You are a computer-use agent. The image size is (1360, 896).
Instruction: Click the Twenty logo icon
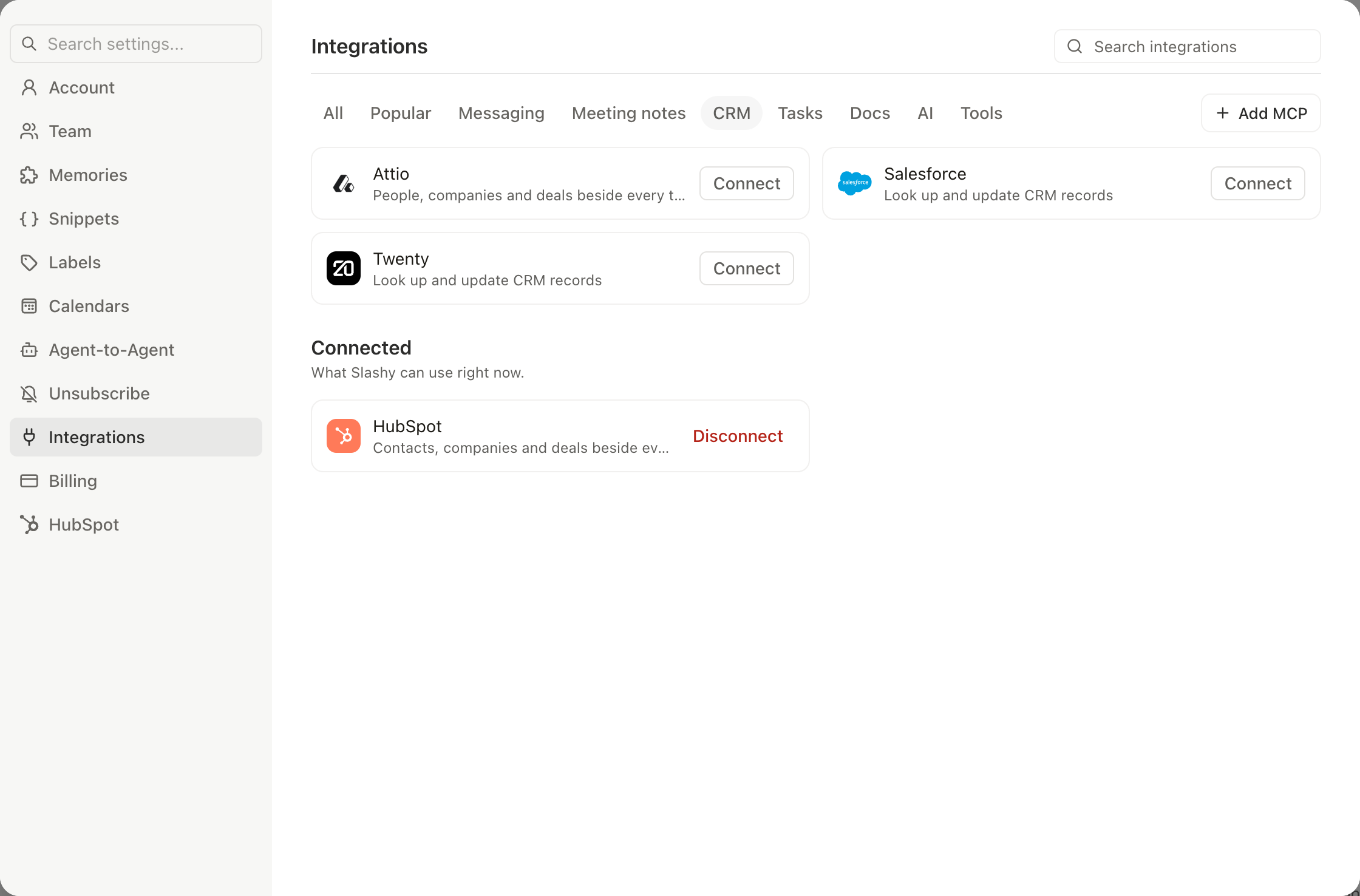click(344, 268)
